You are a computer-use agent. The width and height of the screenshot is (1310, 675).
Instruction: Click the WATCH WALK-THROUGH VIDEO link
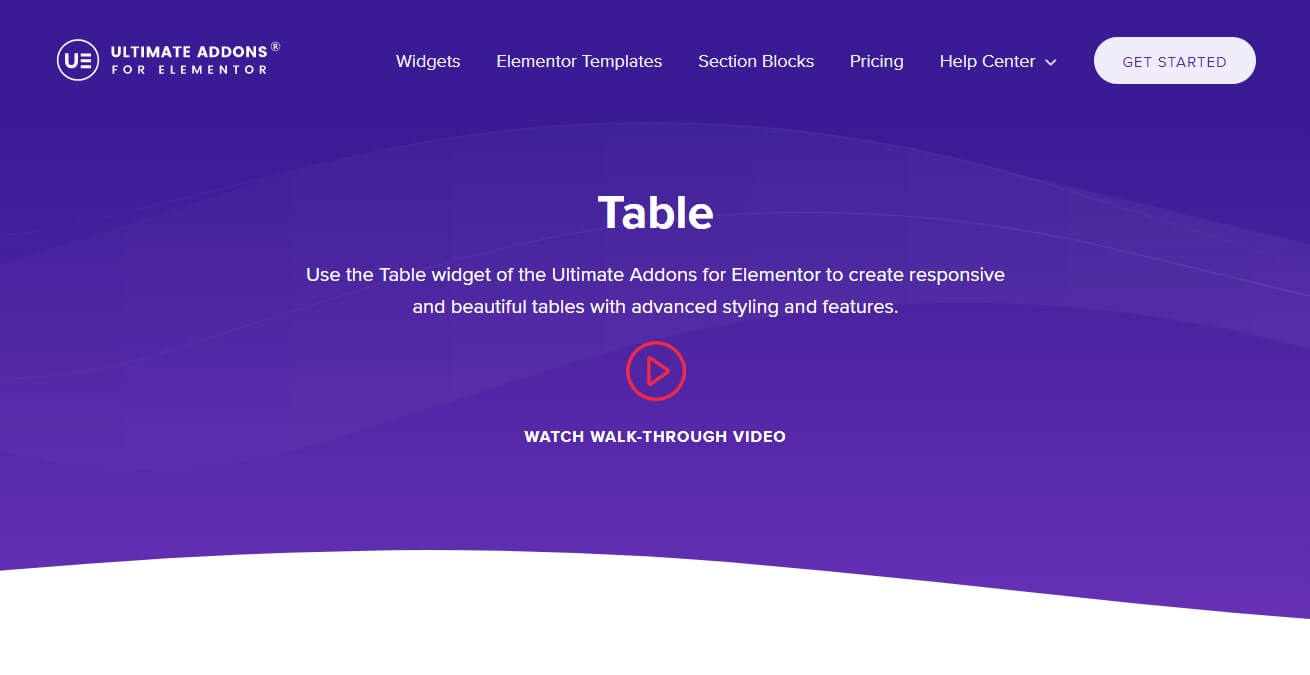[x=655, y=436]
